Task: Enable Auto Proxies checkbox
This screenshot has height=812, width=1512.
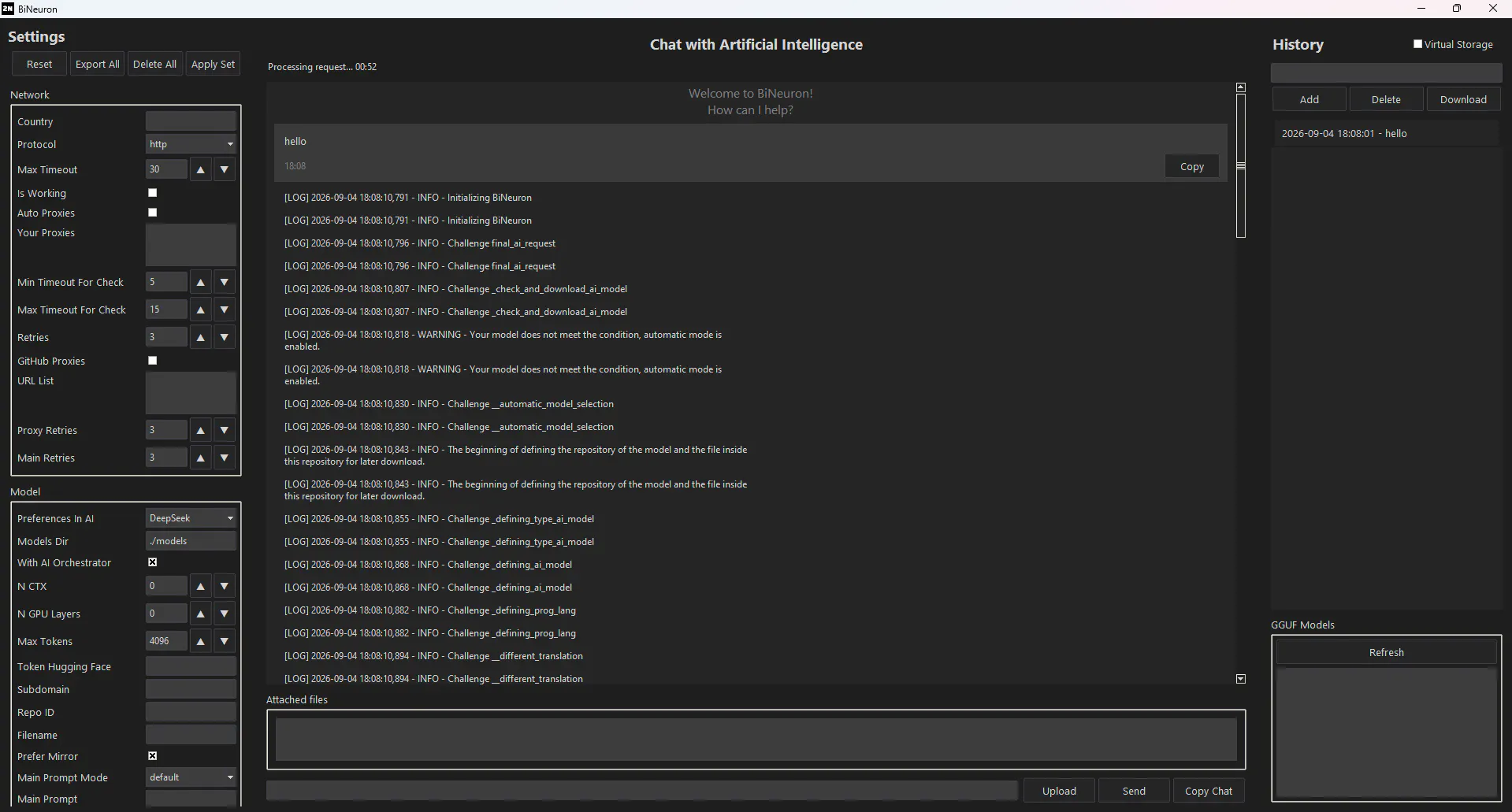Action: click(153, 213)
